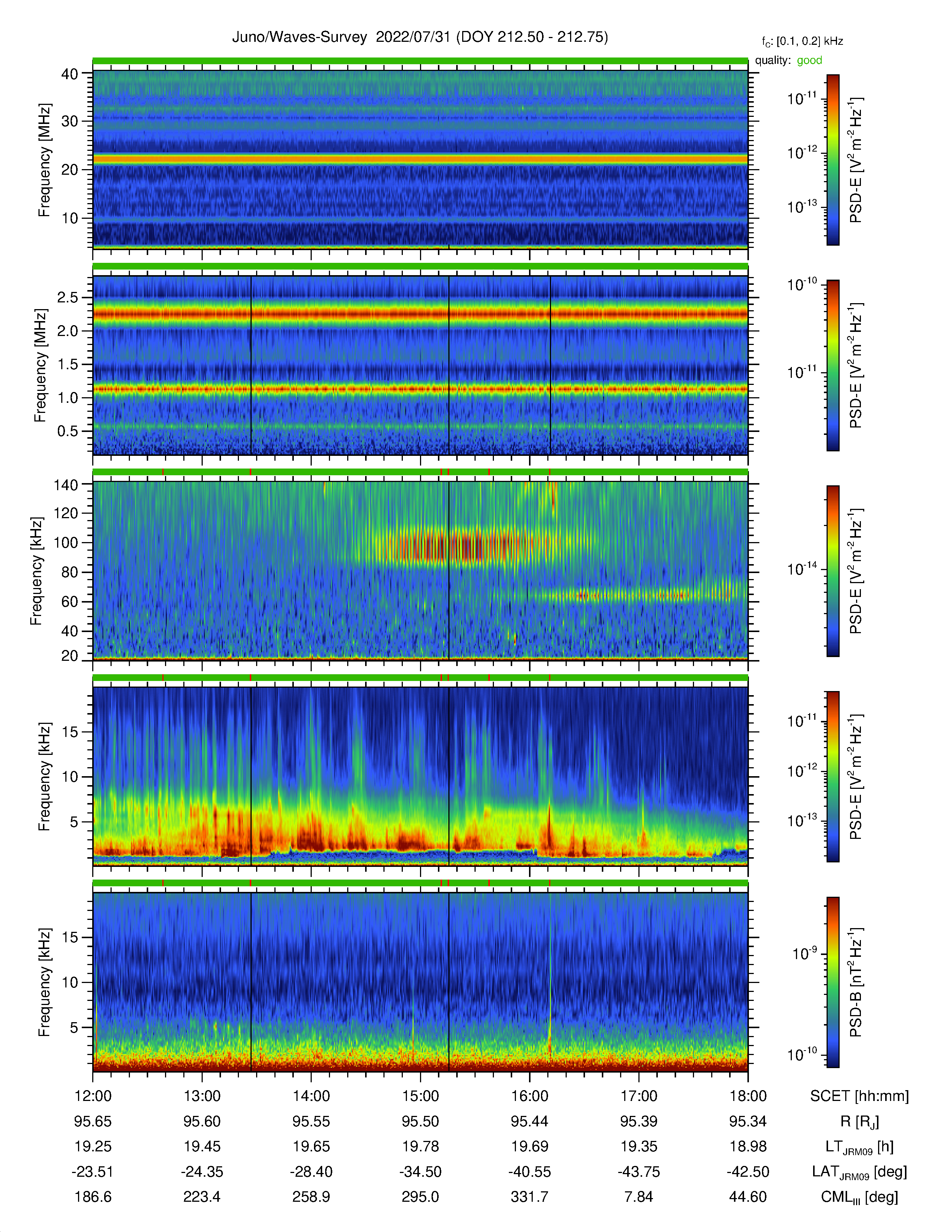Click the R [RJ] row label

859,1121
